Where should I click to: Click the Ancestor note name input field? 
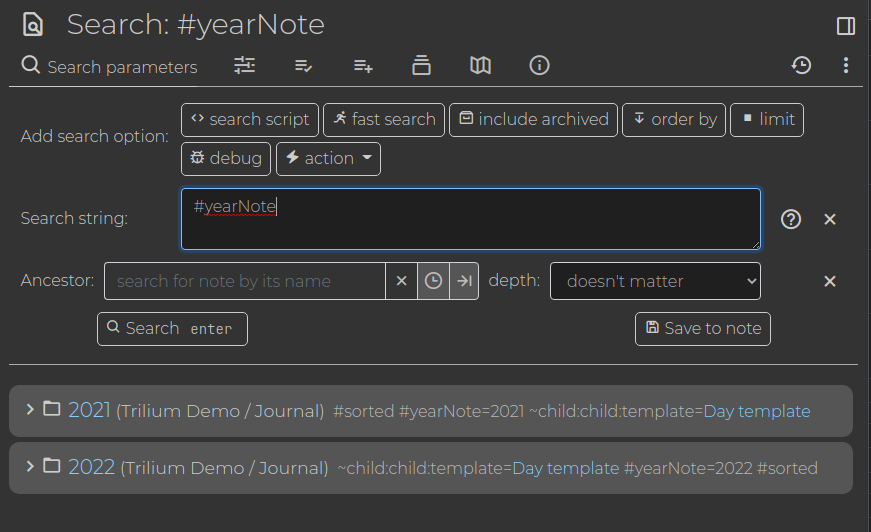pos(244,281)
